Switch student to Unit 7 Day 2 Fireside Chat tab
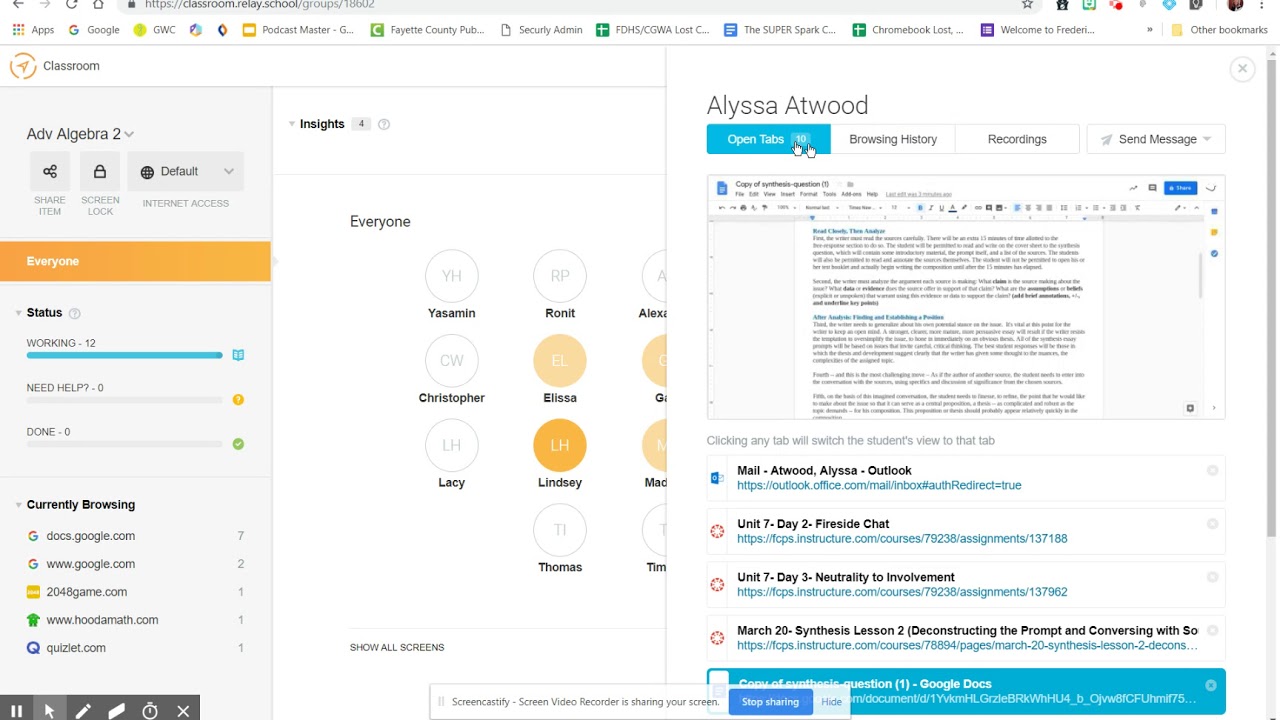The image size is (1280, 720). pos(966,531)
